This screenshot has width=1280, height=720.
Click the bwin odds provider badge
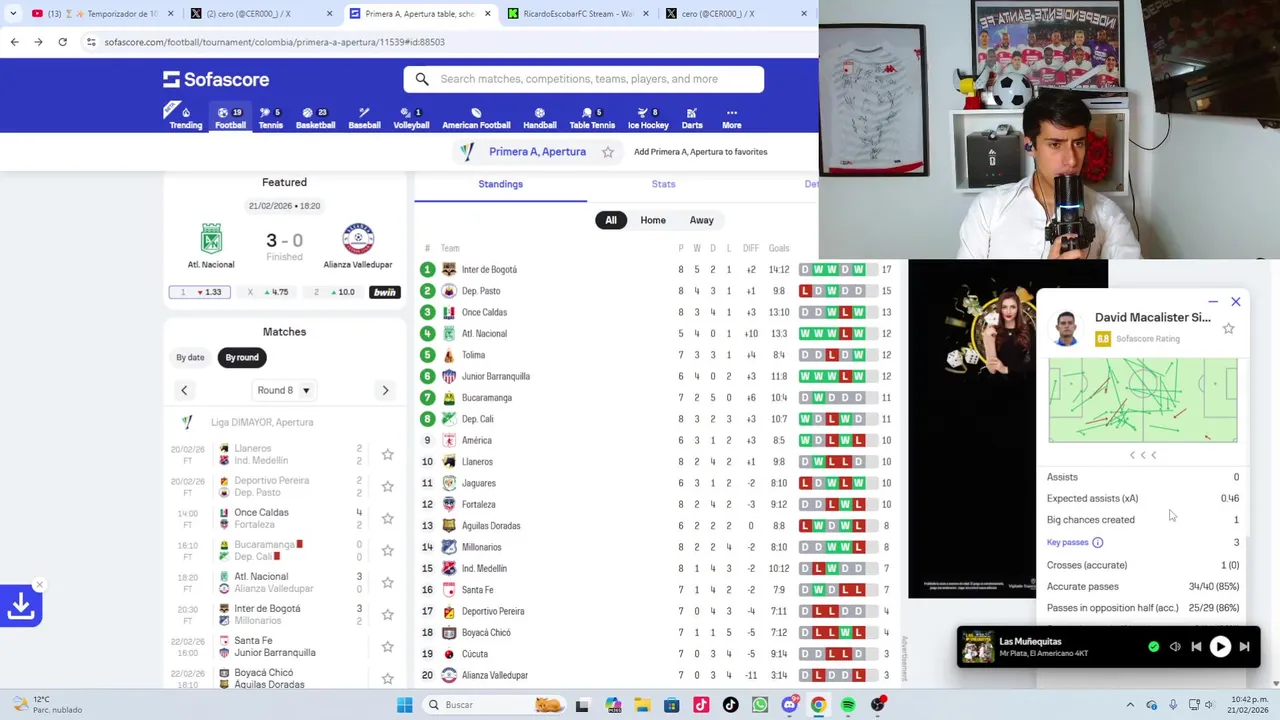pyautogui.click(x=384, y=292)
